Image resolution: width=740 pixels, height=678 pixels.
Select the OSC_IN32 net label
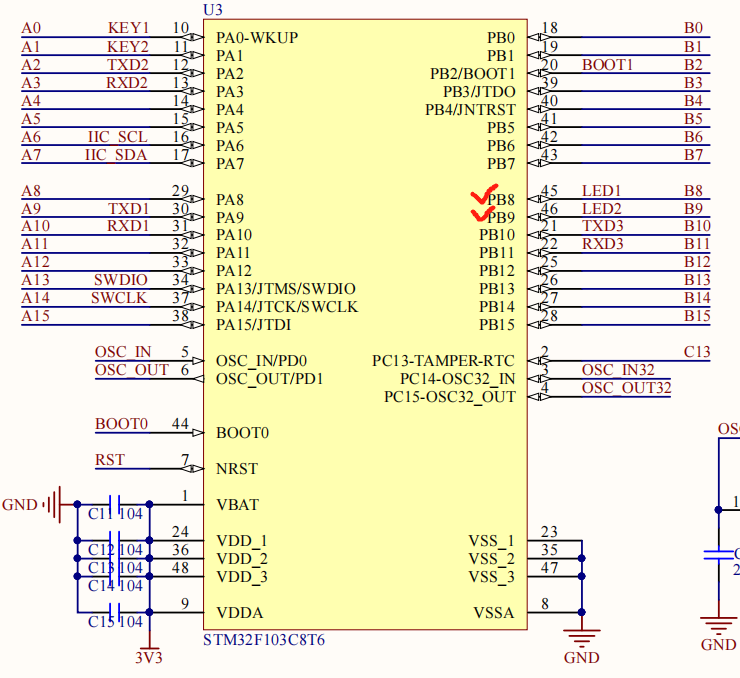[x=618, y=370]
